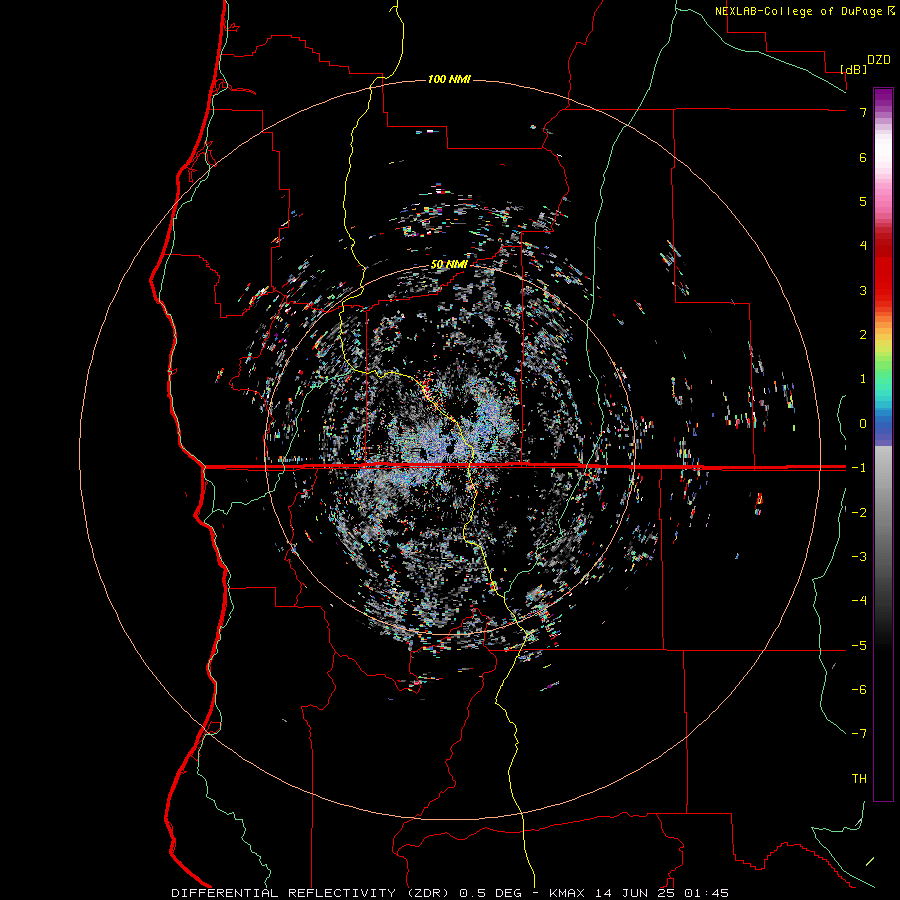Click the 7 value on the scale
This screenshot has height=900, width=900.
tap(863, 112)
